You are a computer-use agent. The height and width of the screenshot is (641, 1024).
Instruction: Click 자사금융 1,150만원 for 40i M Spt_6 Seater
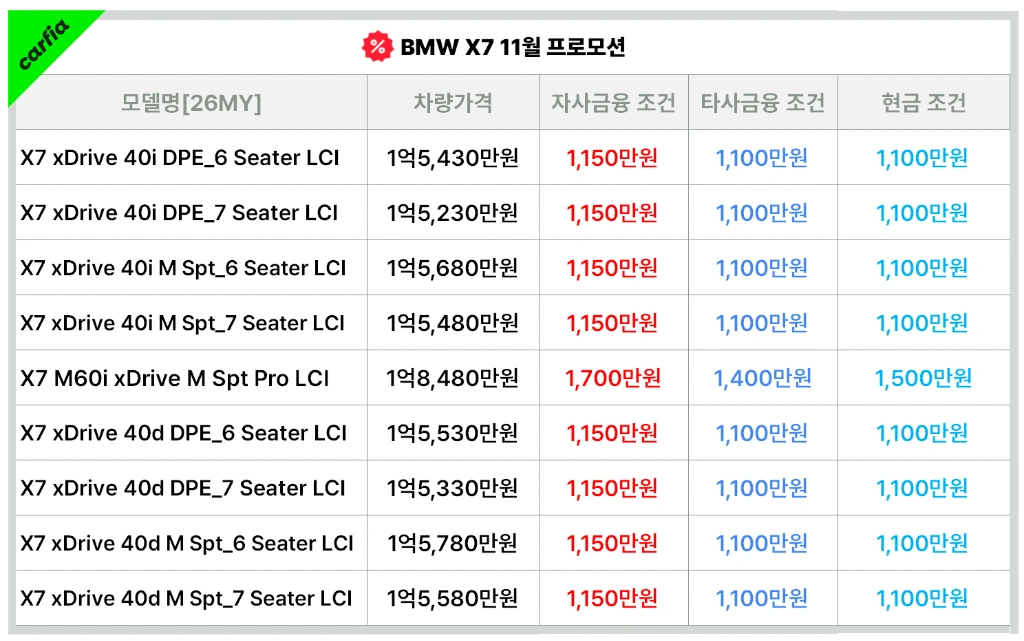[612, 268]
